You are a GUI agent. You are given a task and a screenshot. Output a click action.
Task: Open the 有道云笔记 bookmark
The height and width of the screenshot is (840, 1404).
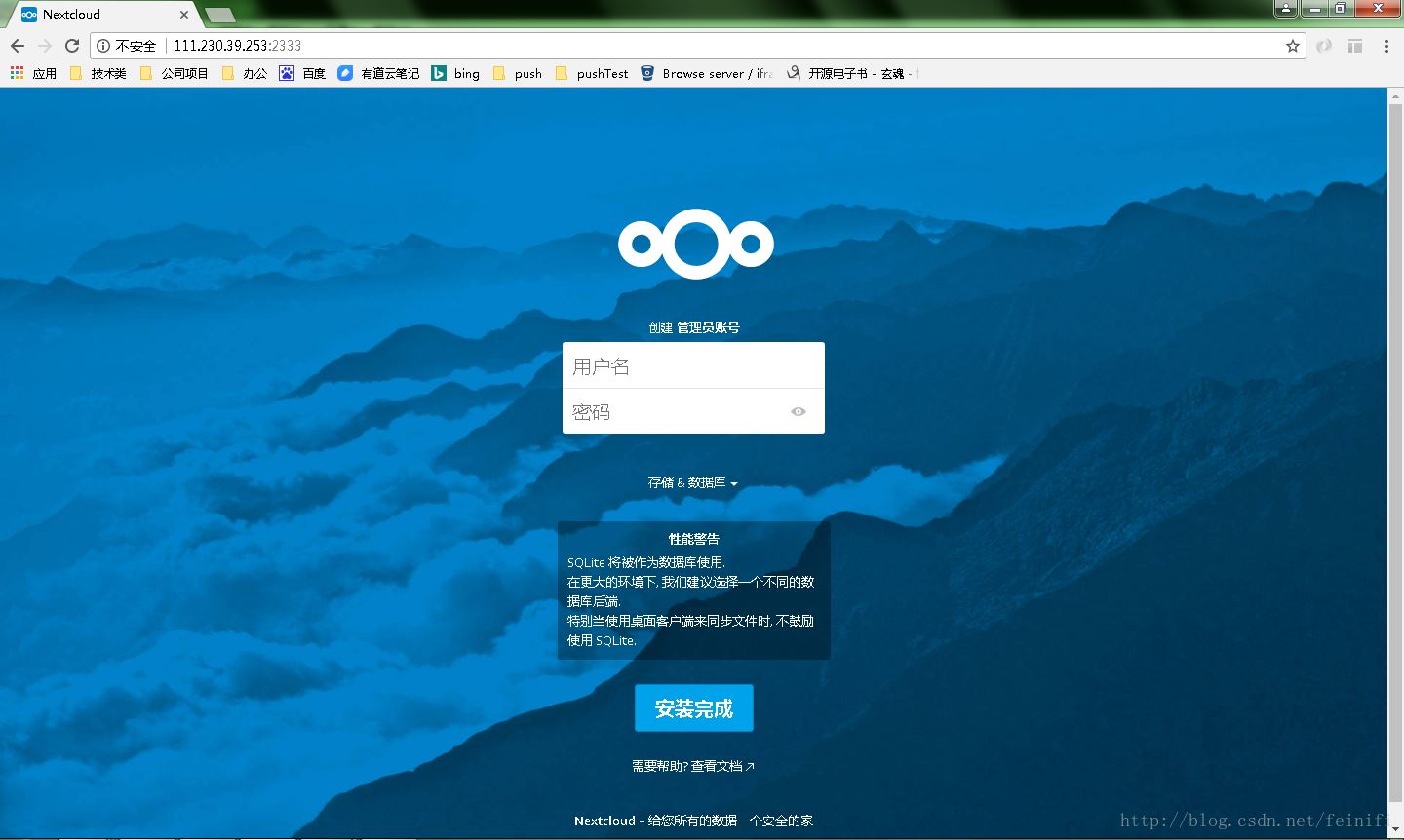pyautogui.click(x=378, y=72)
